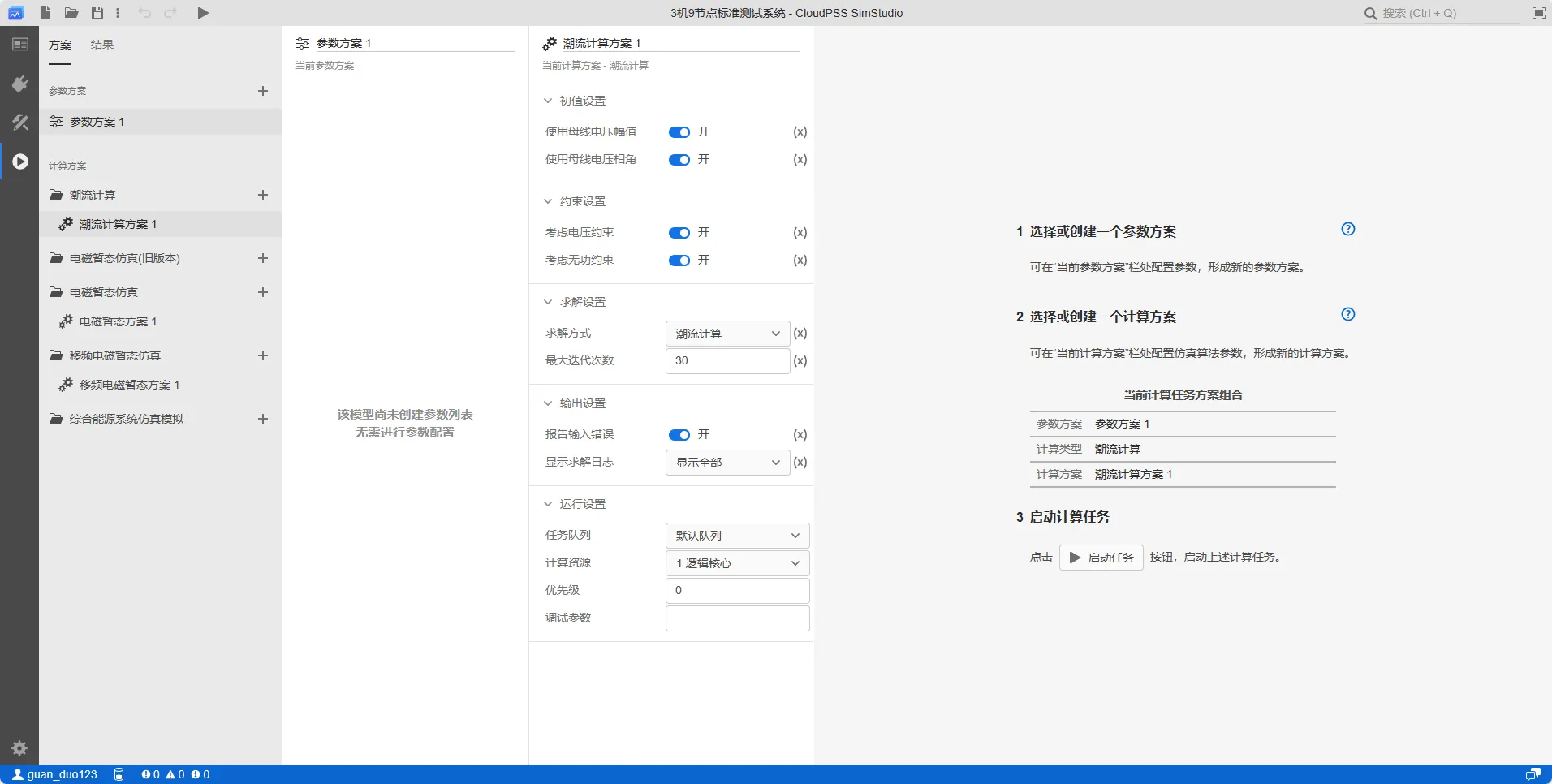1552x784 pixels.
Task: Collapse the 求解设置 section
Action: 548,302
